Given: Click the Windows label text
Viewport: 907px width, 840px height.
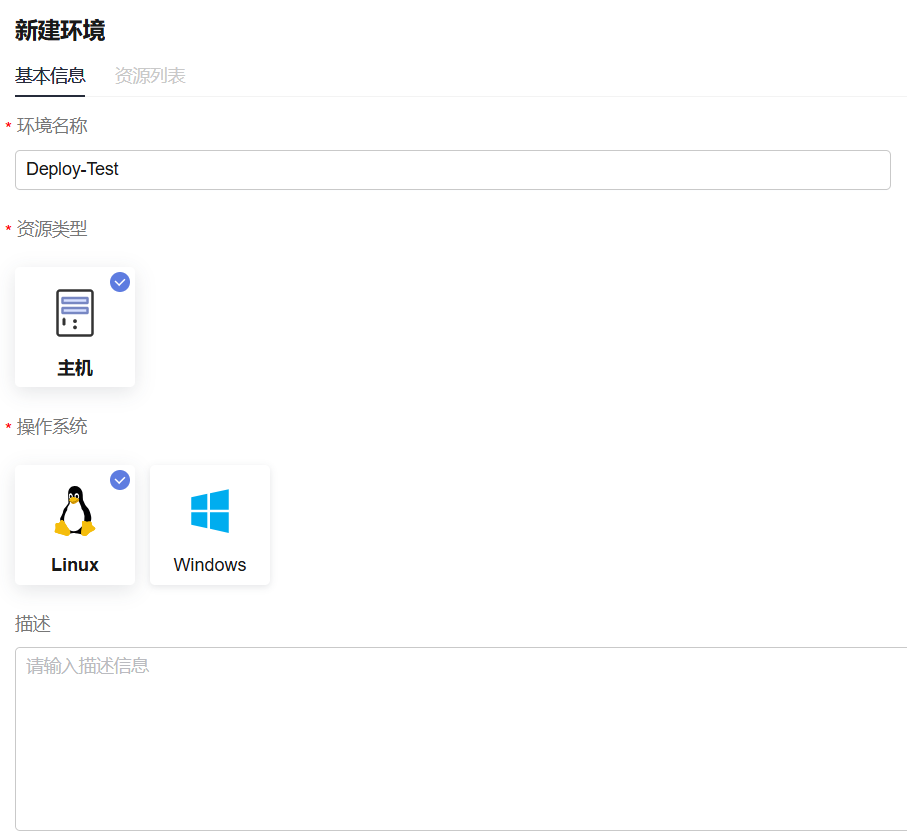Looking at the screenshot, I should (210, 565).
